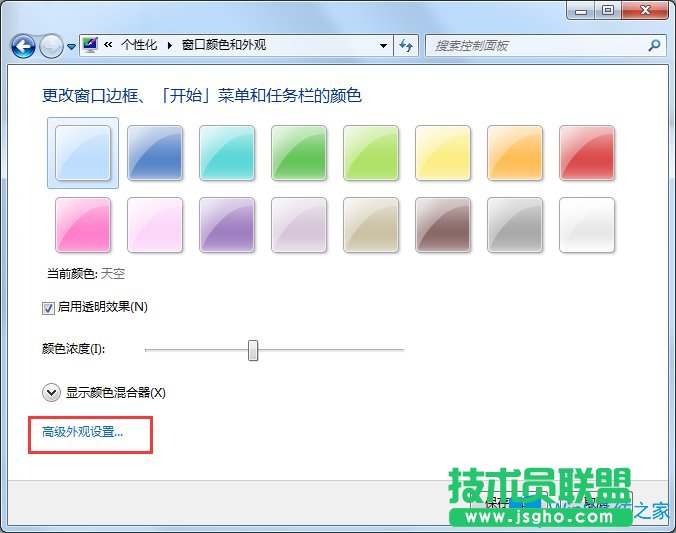Image resolution: width=676 pixels, height=533 pixels.
Task: Pick the hot pink color swatch
Action: [x=83, y=225]
